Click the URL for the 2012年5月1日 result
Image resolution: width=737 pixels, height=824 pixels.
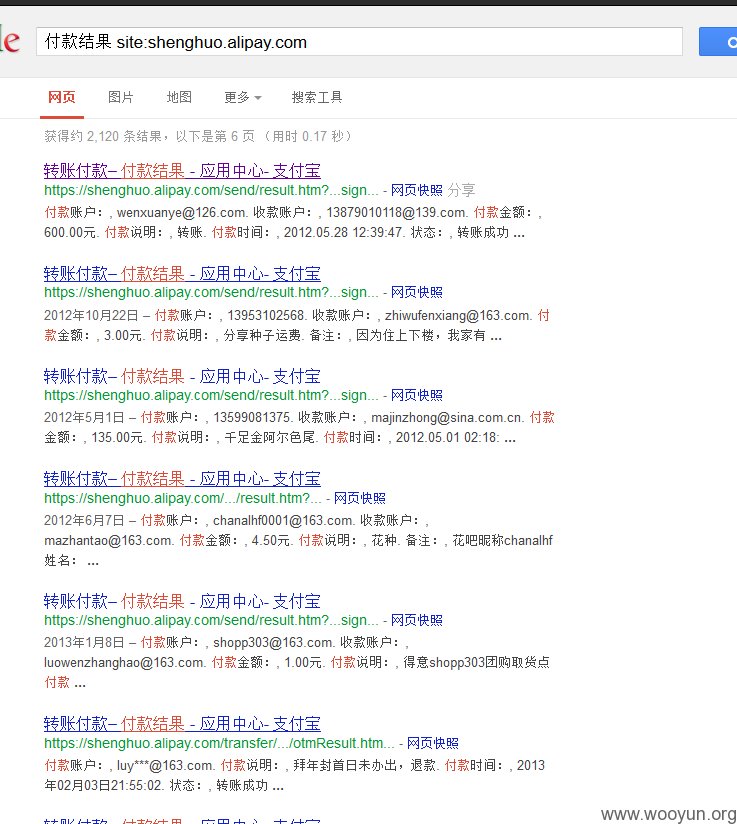(211, 395)
